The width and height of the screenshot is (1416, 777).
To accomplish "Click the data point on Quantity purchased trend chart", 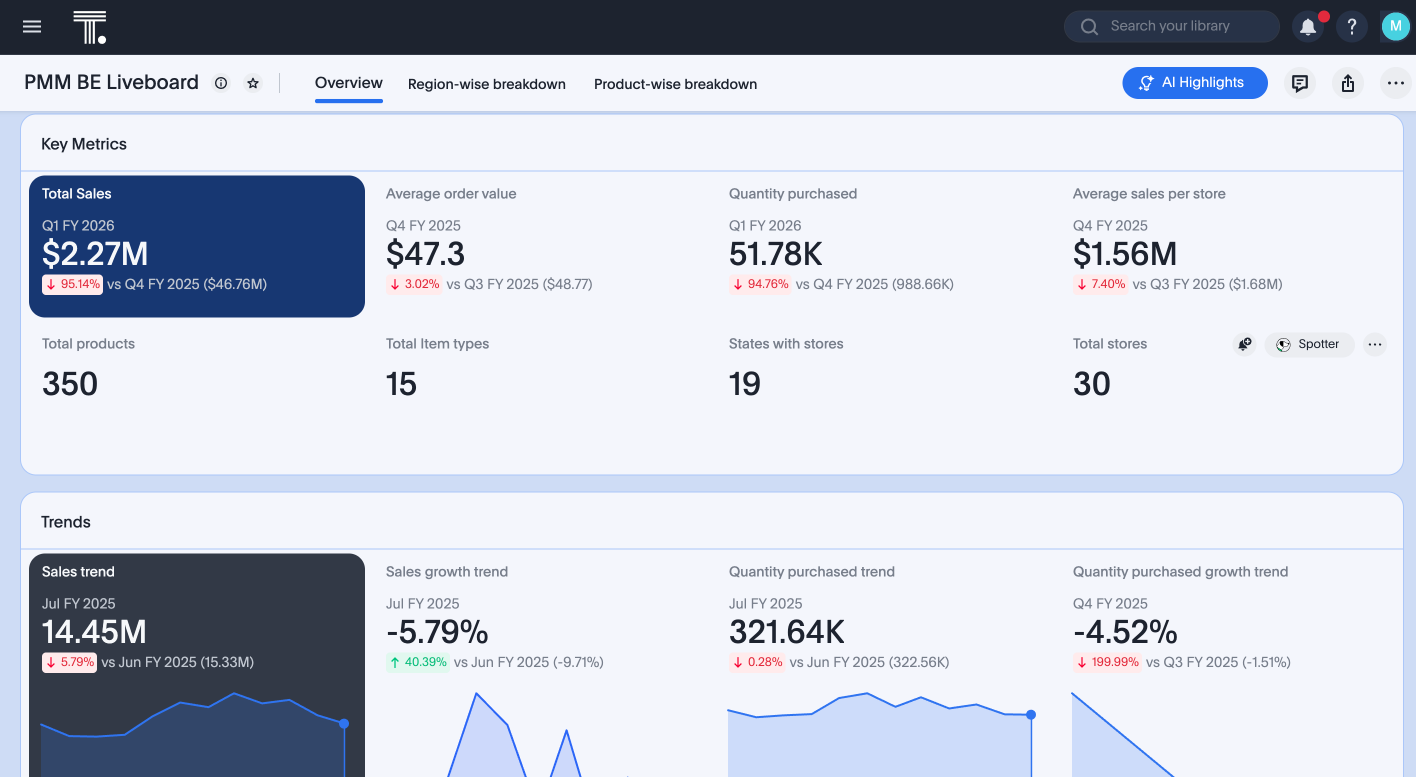I will tap(1030, 715).
